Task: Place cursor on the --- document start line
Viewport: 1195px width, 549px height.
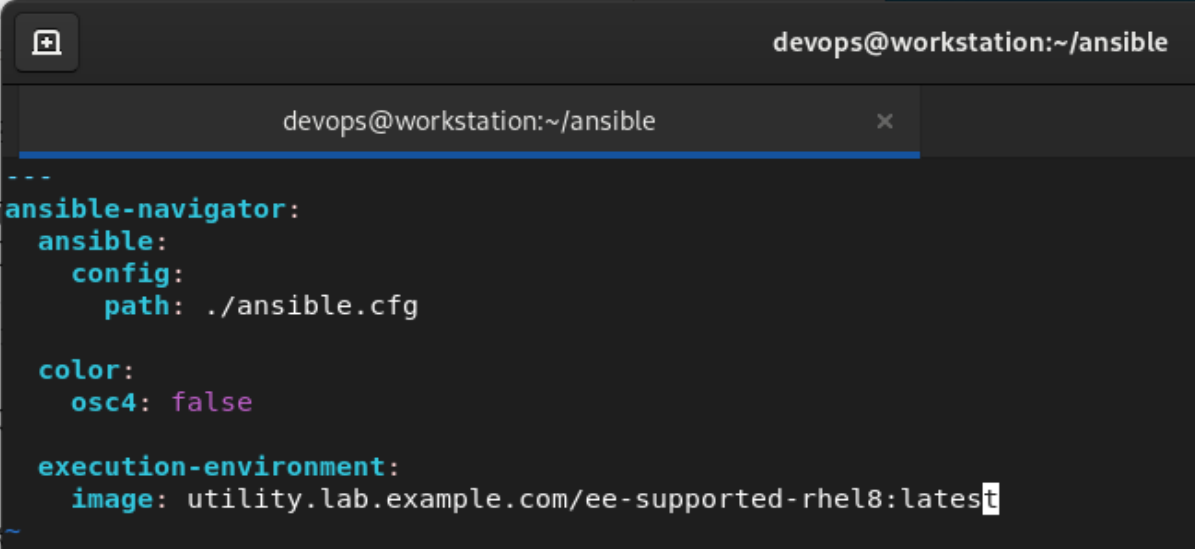Action: click(x=29, y=177)
